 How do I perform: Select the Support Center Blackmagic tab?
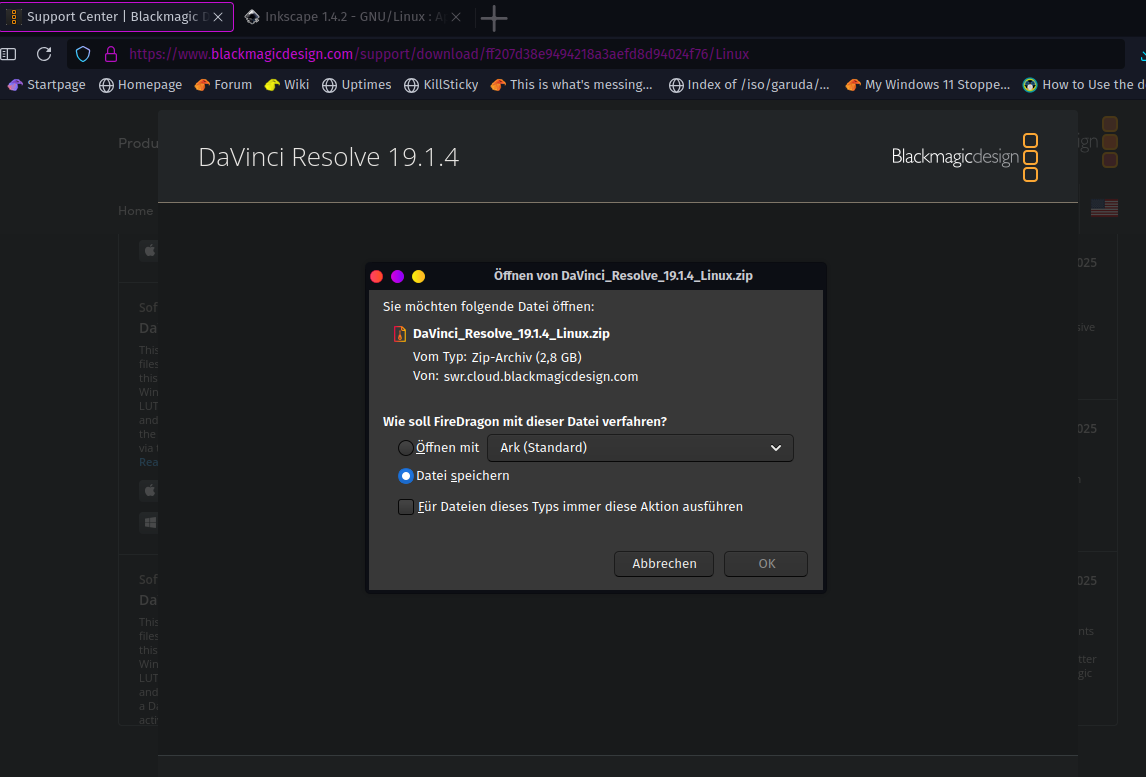(x=117, y=17)
